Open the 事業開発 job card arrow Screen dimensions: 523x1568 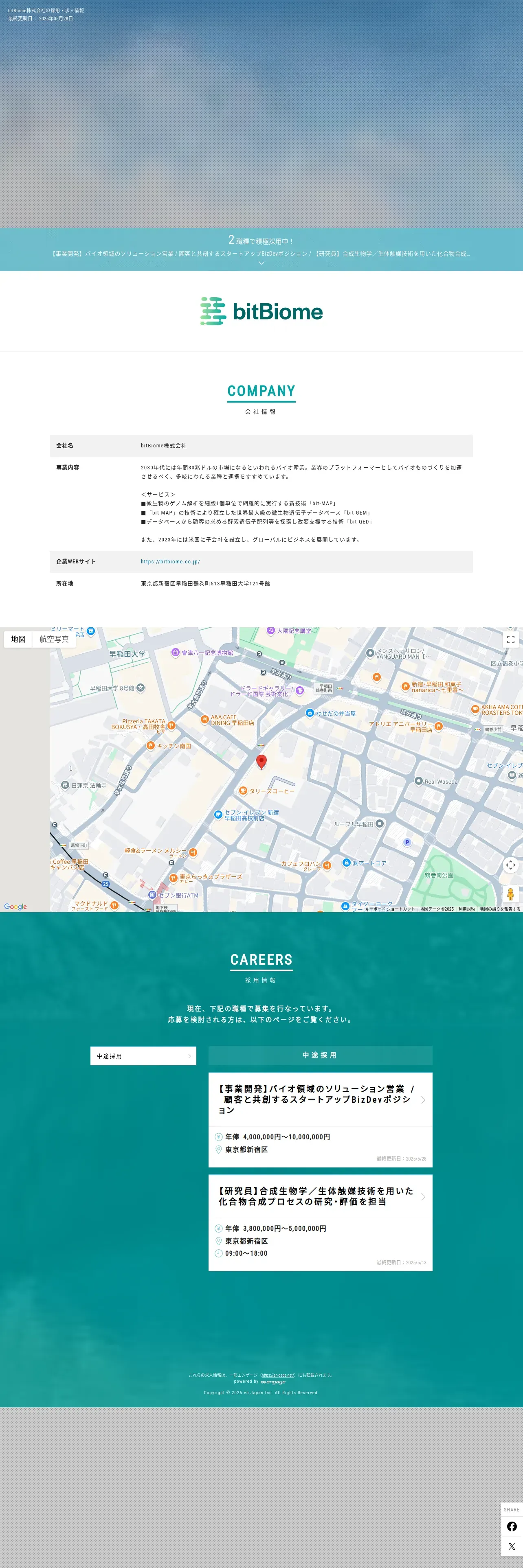pyautogui.click(x=423, y=1099)
